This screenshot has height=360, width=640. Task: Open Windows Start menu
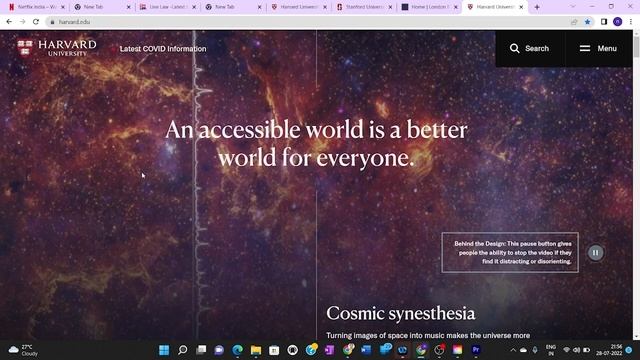pyautogui.click(x=164, y=350)
